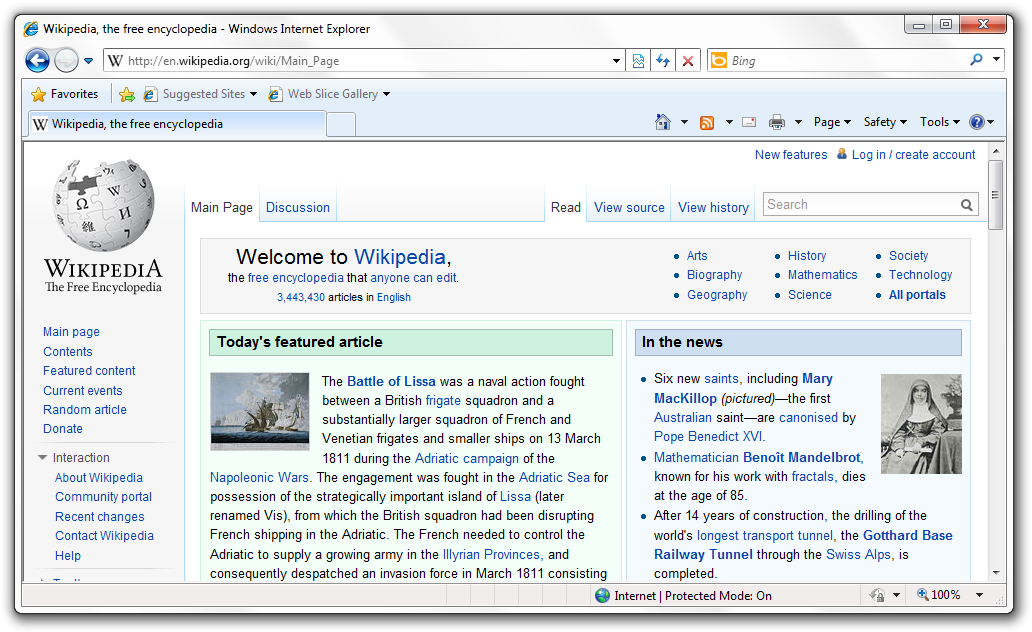Open the Random article sidebar link

point(85,409)
